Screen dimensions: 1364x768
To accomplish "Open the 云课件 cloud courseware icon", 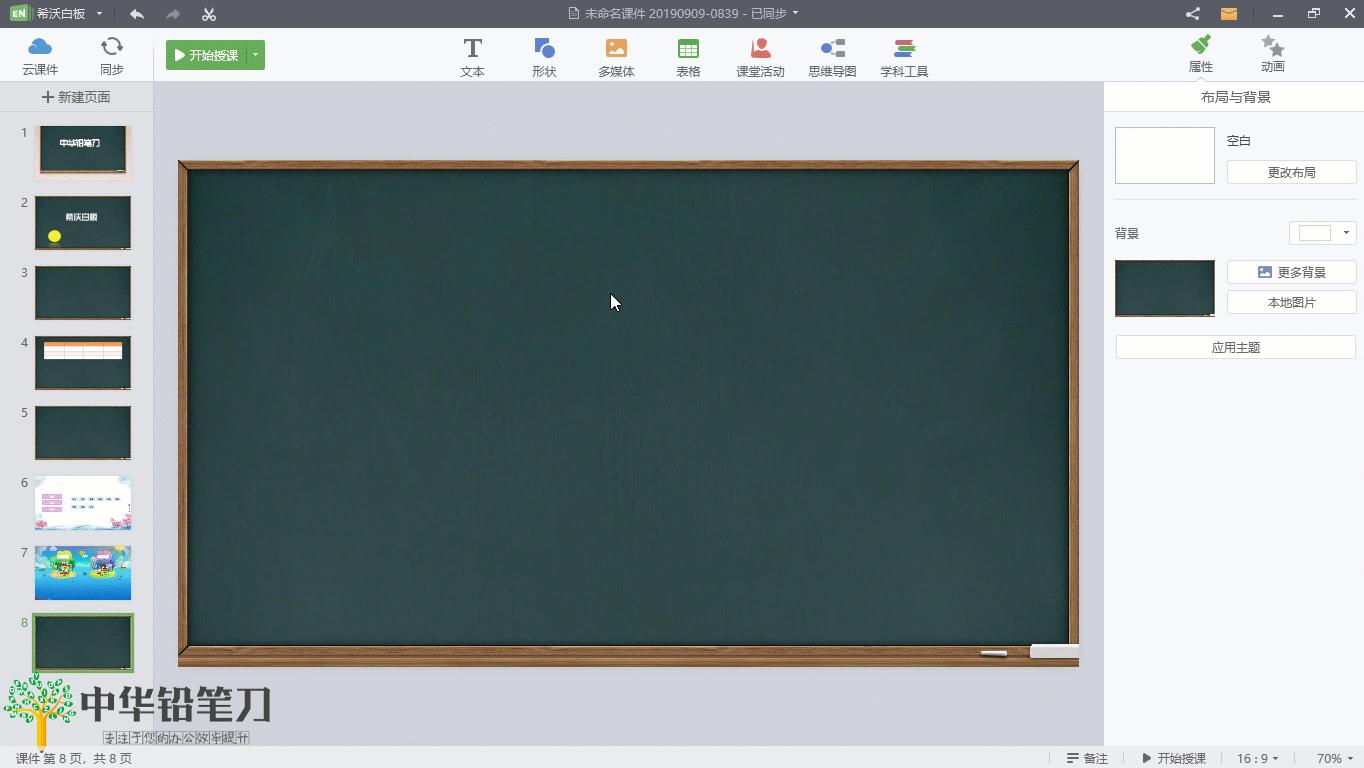I will (40, 56).
